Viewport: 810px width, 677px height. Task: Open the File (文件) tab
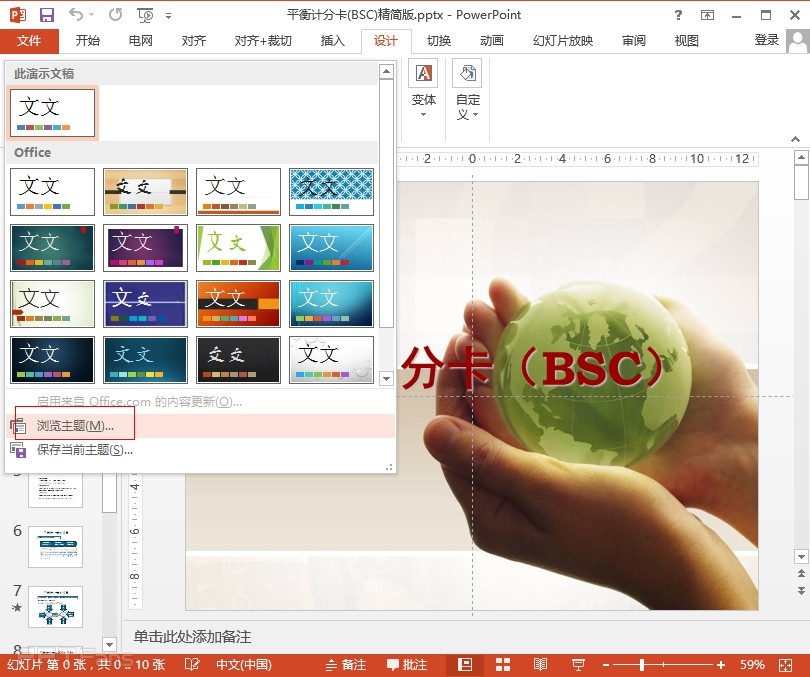pos(29,41)
